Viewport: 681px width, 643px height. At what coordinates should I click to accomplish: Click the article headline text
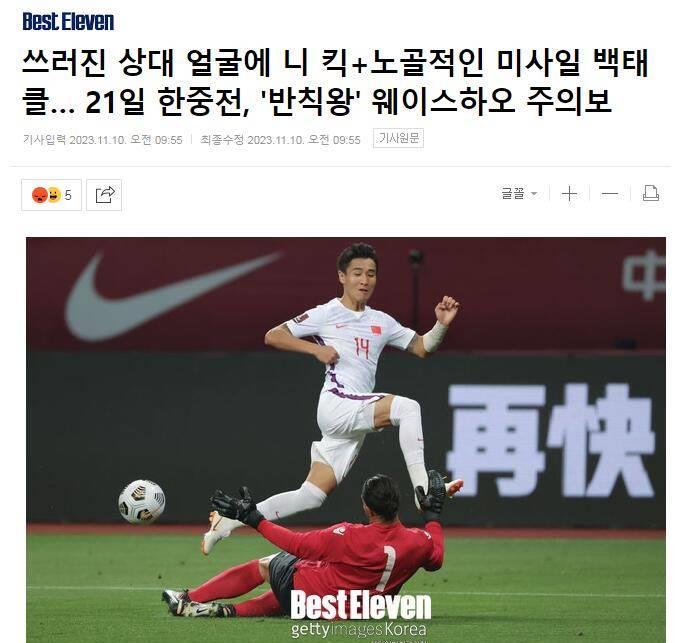[x=335, y=82]
